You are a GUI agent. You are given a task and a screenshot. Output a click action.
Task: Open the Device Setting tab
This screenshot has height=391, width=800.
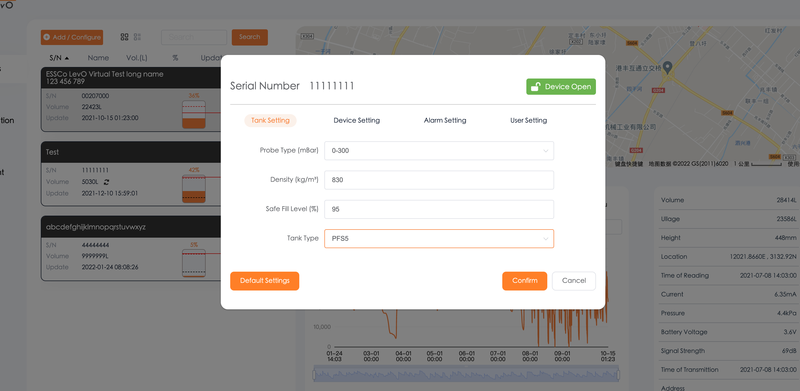[x=357, y=120]
